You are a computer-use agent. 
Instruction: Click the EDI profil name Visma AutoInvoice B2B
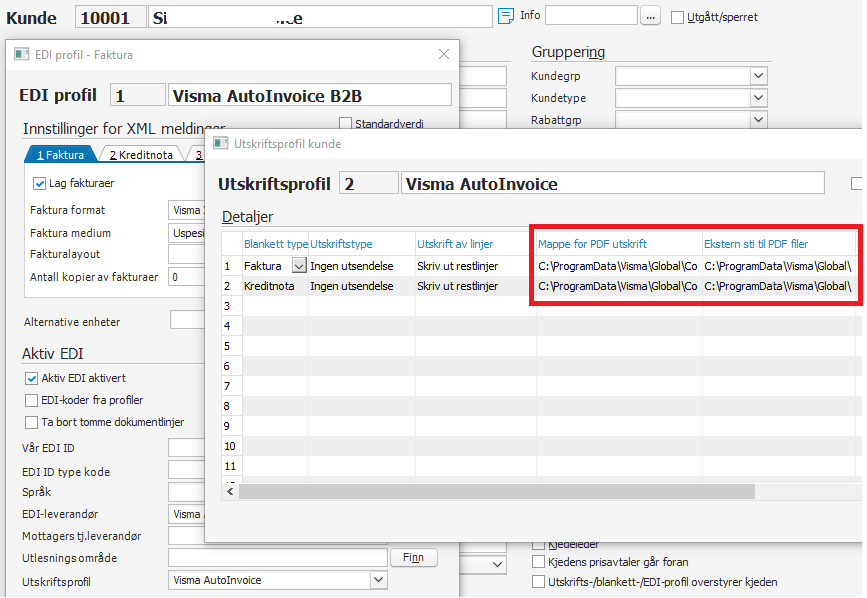[x=310, y=96]
